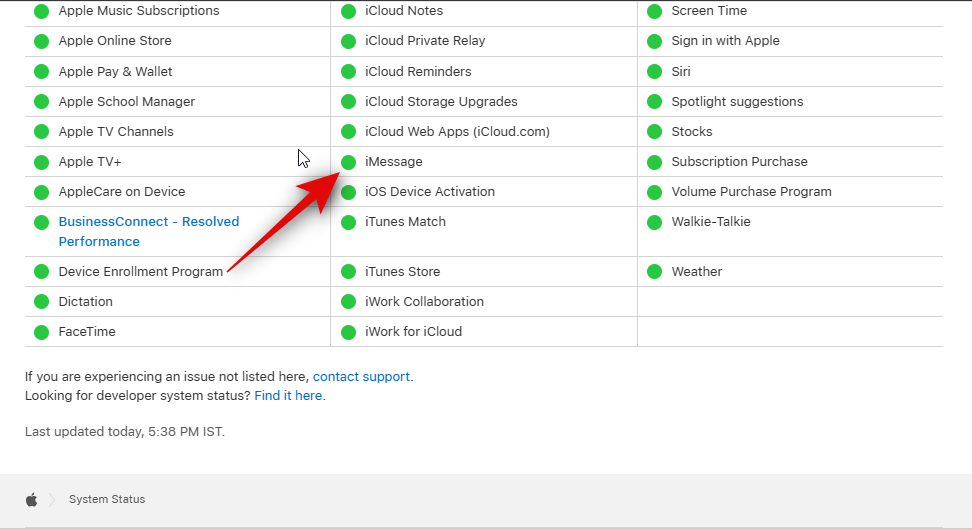
Task: Follow the 'Find it here' developer status link
Action: pyautogui.click(x=288, y=396)
